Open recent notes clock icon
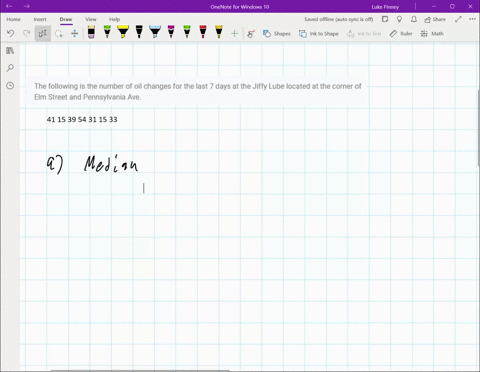Viewport: 480px width, 372px height. 10,86
